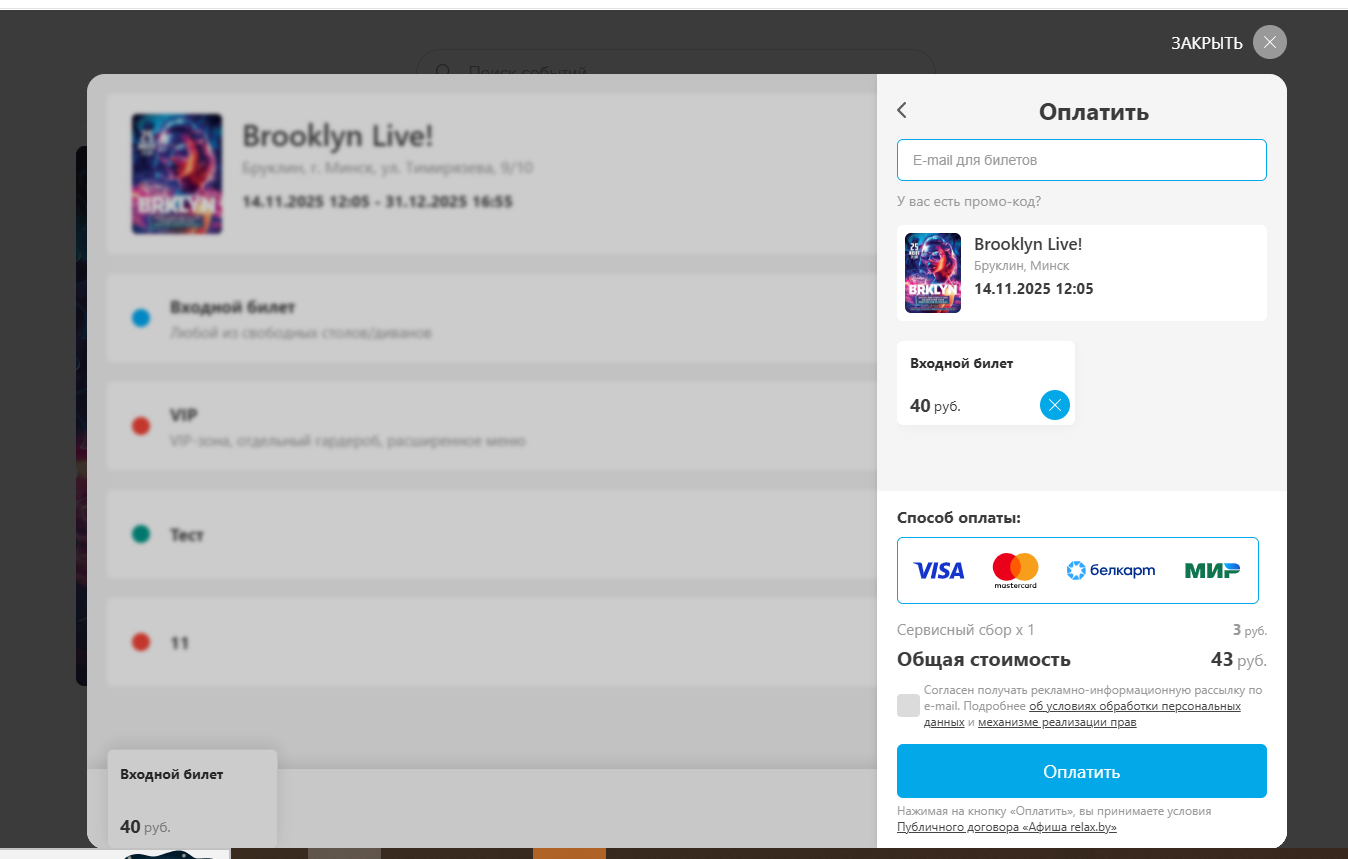Screen dimensions: 1348x859
Task: Click the back arrow in Оплатить panel
Action: click(x=902, y=110)
